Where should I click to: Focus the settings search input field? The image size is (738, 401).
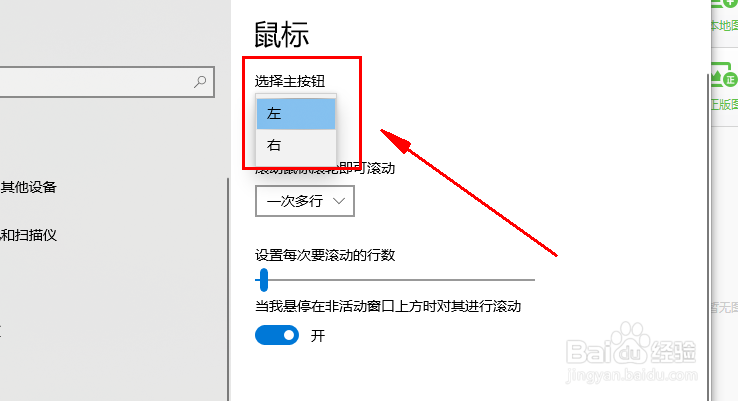(x=107, y=82)
